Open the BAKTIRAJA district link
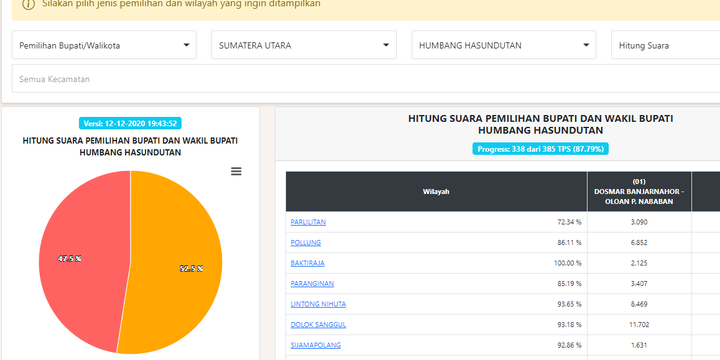This screenshot has width=720, height=360. pos(308,263)
